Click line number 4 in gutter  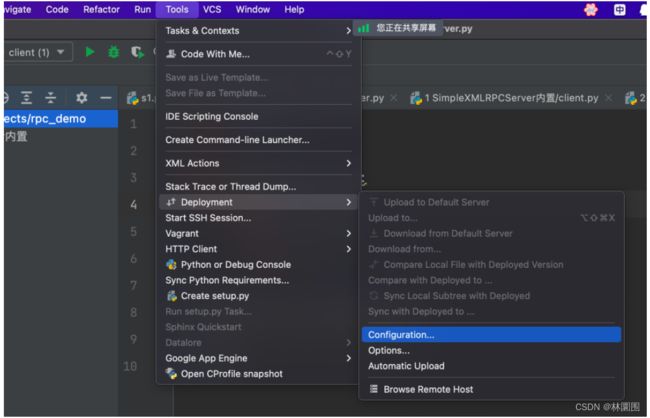point(133,204)
